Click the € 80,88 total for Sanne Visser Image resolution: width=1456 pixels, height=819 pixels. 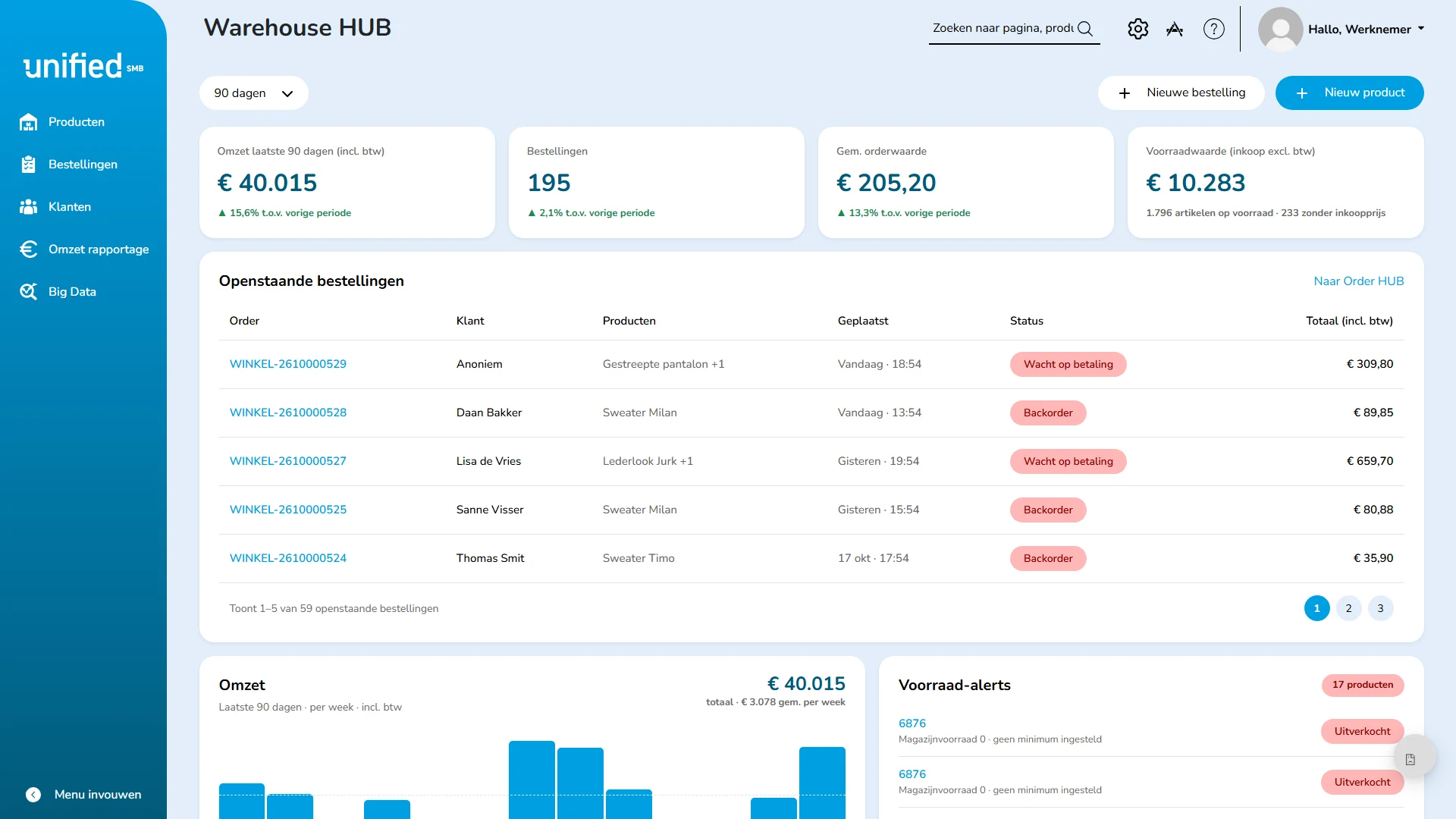[1373, 510]
